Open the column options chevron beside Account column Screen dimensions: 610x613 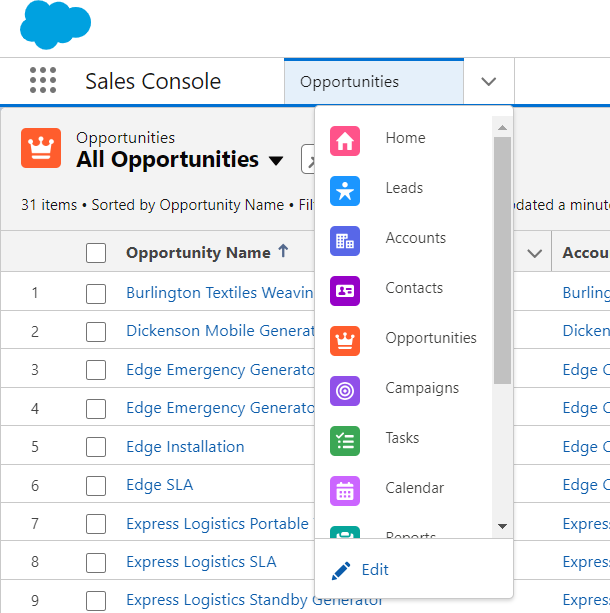535,253
